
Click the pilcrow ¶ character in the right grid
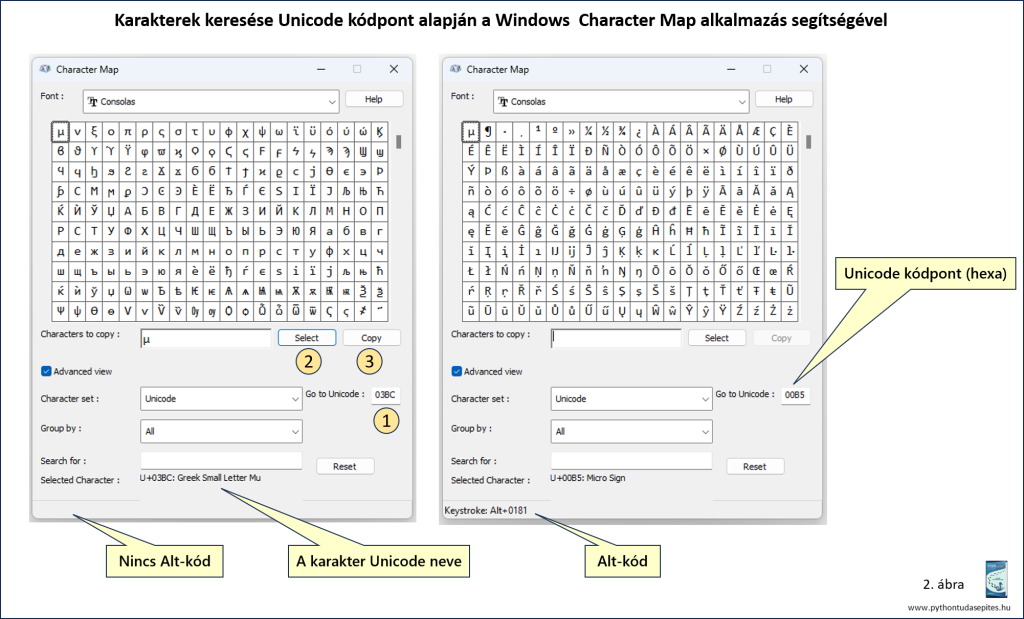[x=487, y=131]
